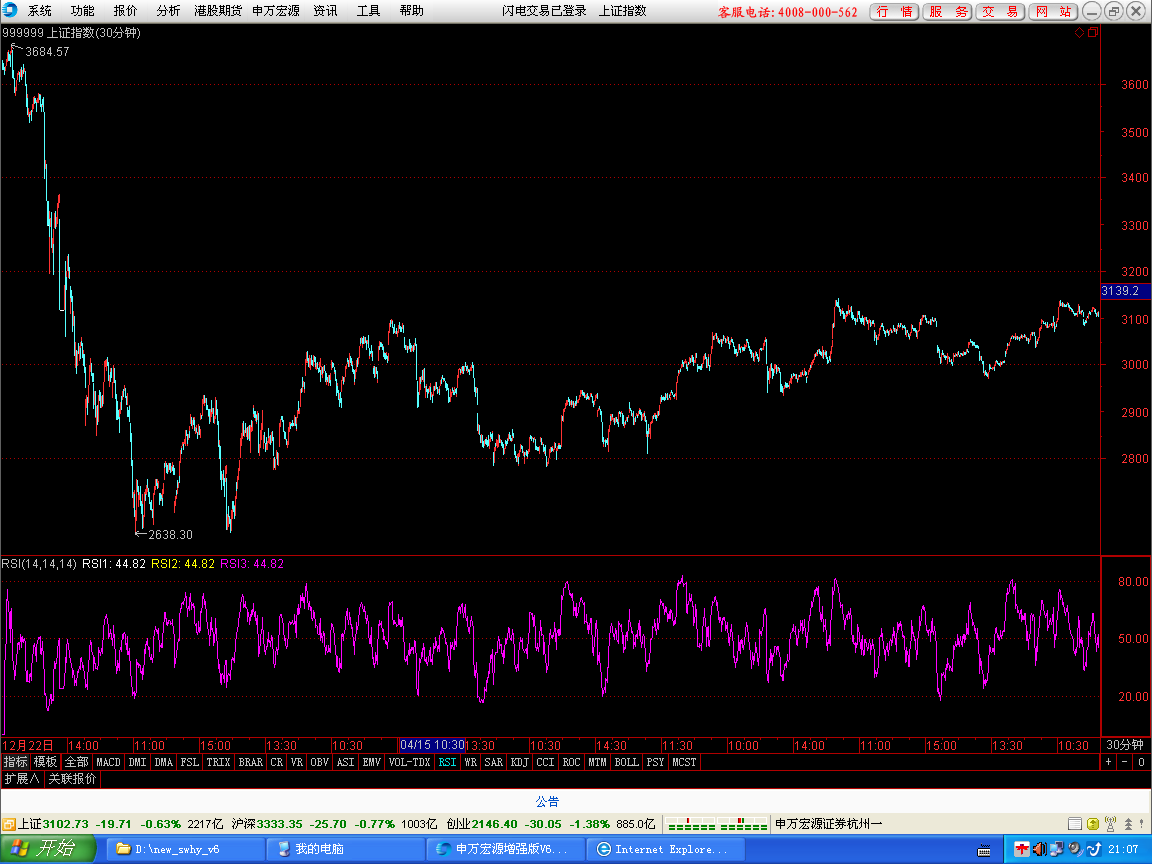Image resolution: width=1152 pixels, height=864 pixels.
Task: Click the 交易 button
Action: pyautogui.click(x=1000, y=12)
